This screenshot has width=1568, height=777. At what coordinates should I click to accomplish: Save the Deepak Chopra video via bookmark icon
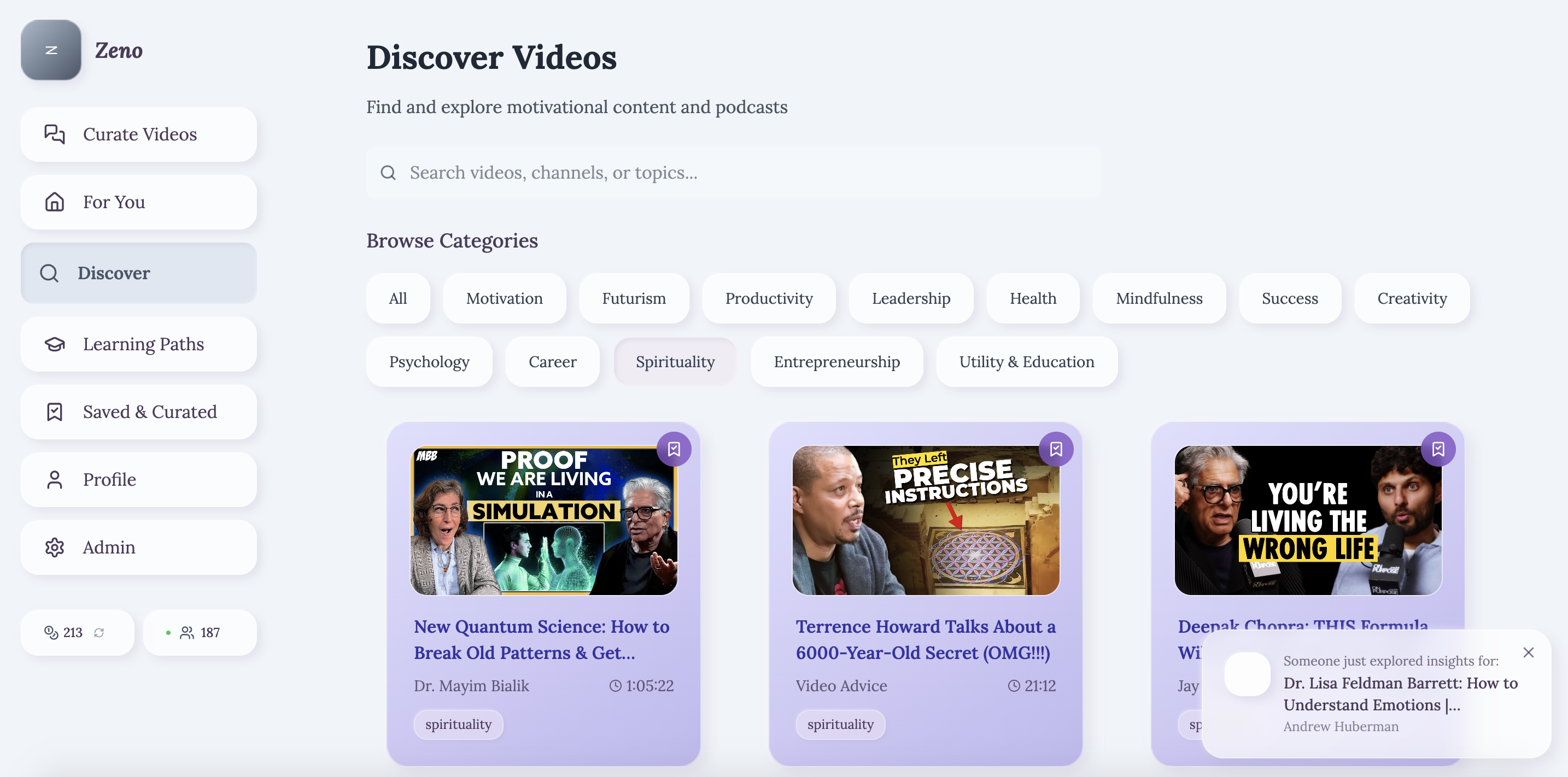(1438, 449)
